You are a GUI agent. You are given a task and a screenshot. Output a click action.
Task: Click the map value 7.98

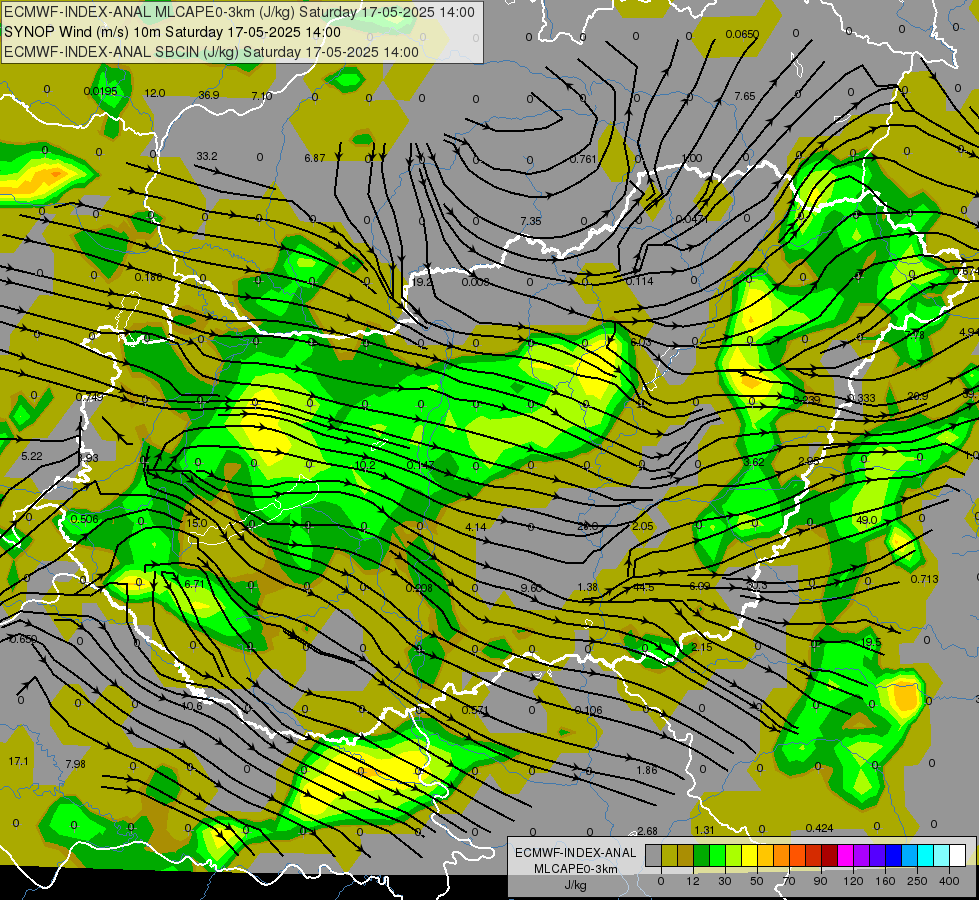point(76,764)
